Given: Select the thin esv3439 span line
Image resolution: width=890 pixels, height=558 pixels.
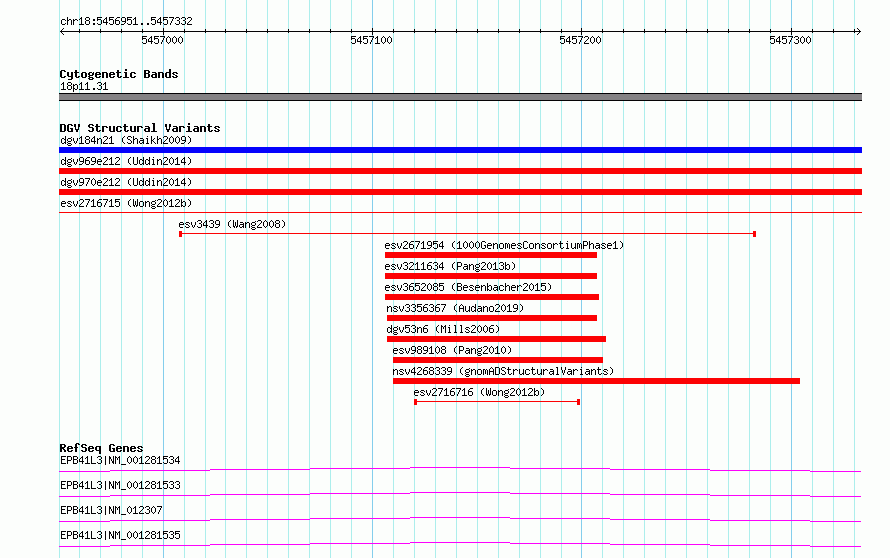Looking at the screenshot, I should point(467,234).
